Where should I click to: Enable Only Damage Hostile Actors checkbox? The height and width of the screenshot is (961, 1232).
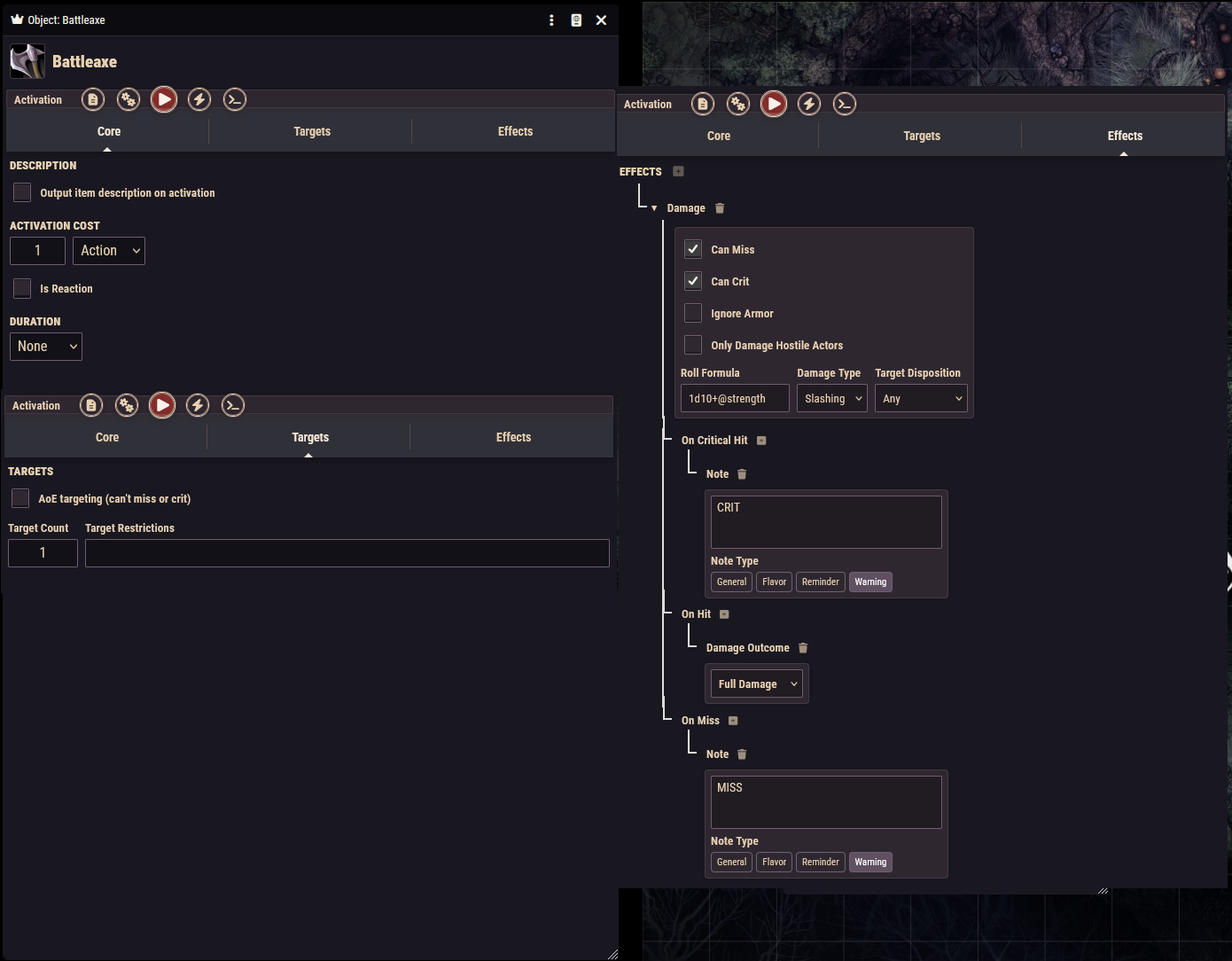tap(693, 345)
